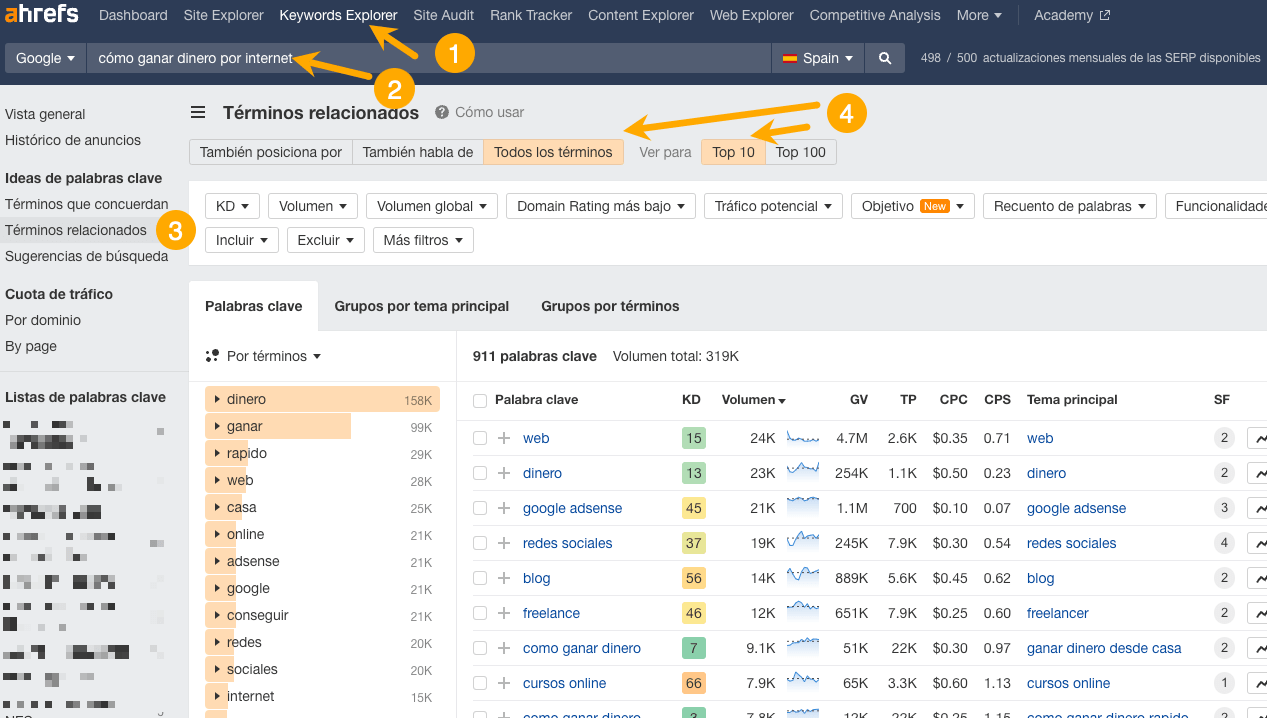Click the plus icon next to keyword dinero

[503, 472]
